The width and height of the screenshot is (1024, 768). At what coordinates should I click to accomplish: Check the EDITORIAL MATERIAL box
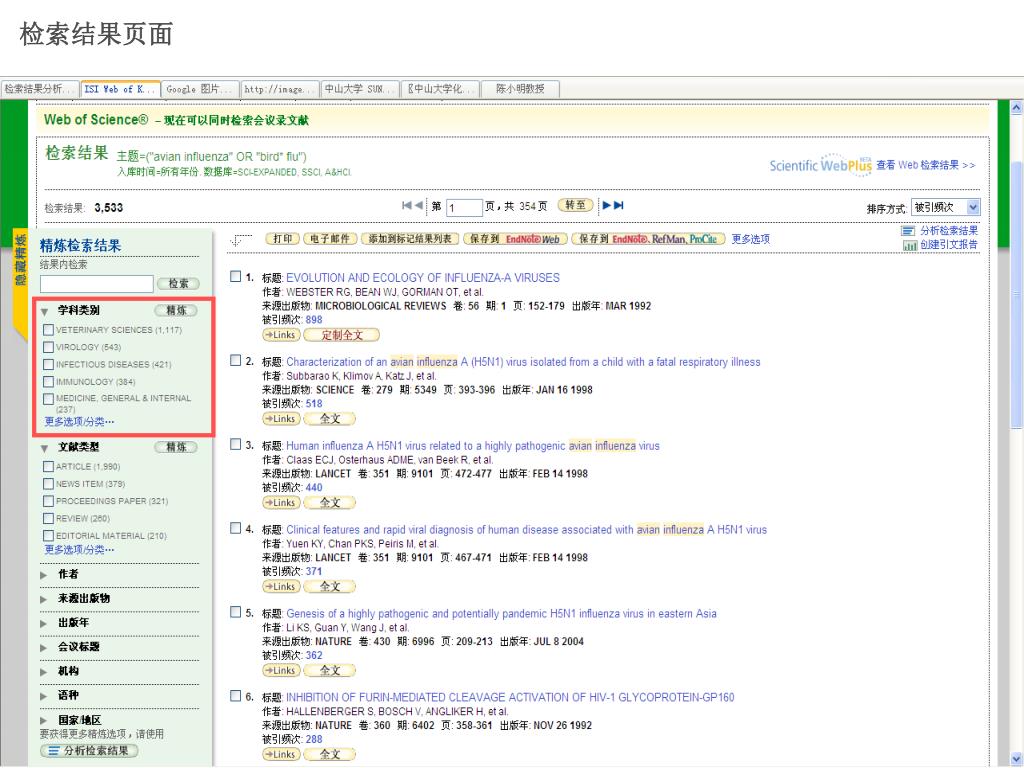point(48,536)
